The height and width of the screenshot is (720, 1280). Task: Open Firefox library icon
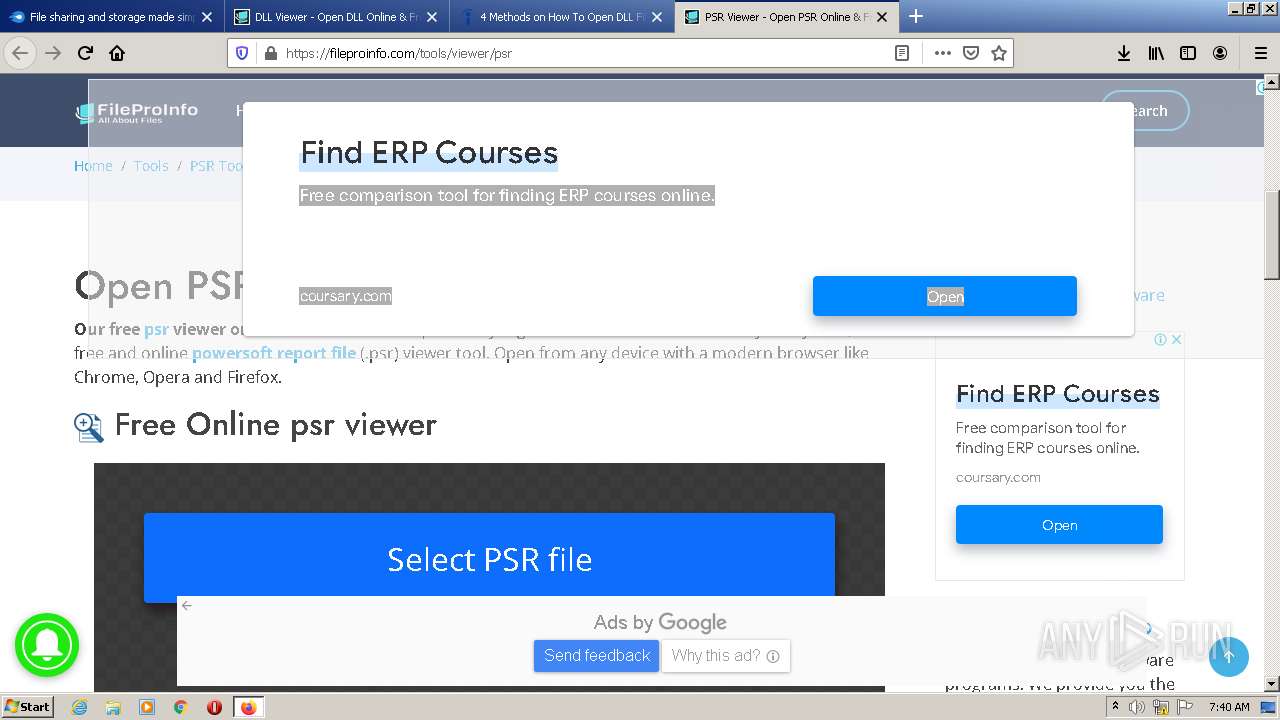click(1156, 53)
